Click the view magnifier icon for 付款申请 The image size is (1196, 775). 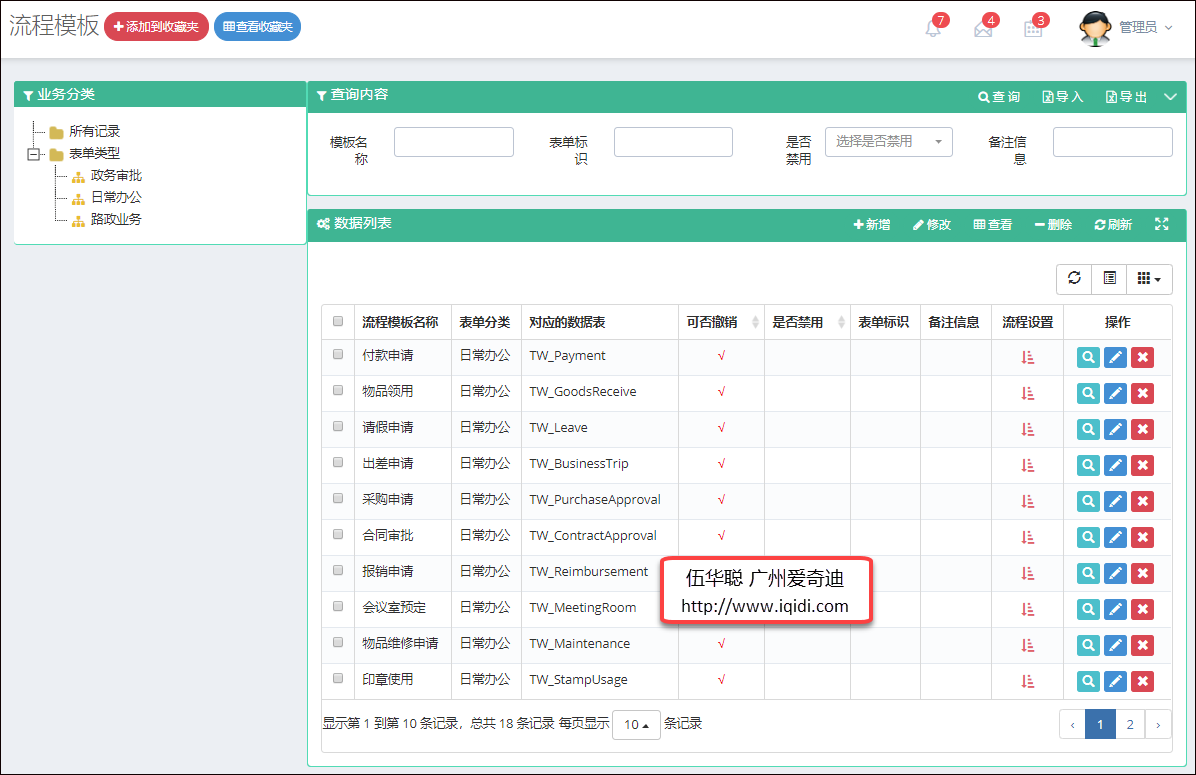pyautogui.click(x=1088, y=357)
